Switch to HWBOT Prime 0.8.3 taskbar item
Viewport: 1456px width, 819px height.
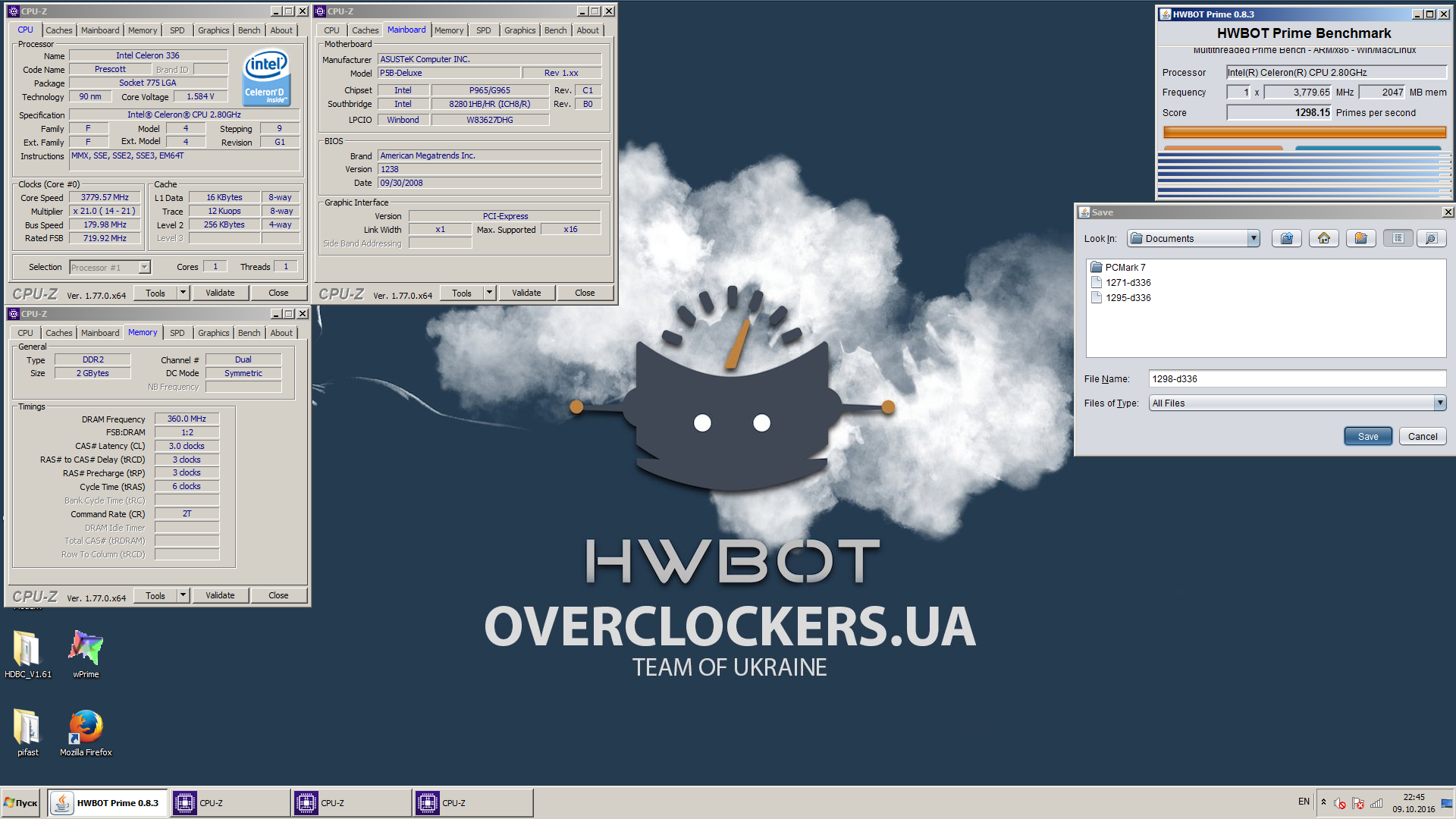107,802
